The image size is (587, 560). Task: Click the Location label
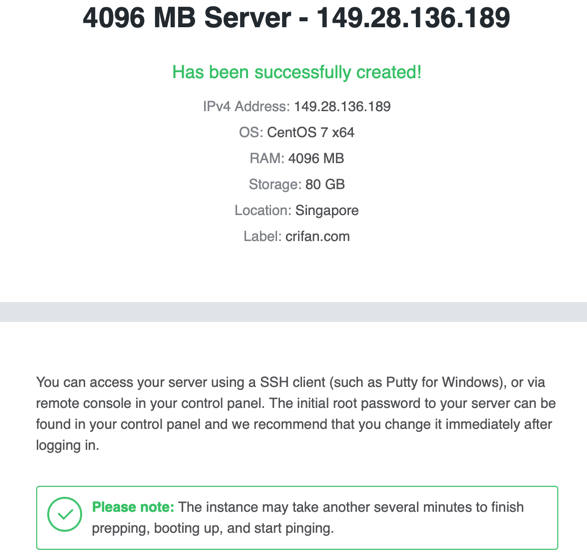tap(263, 210)
